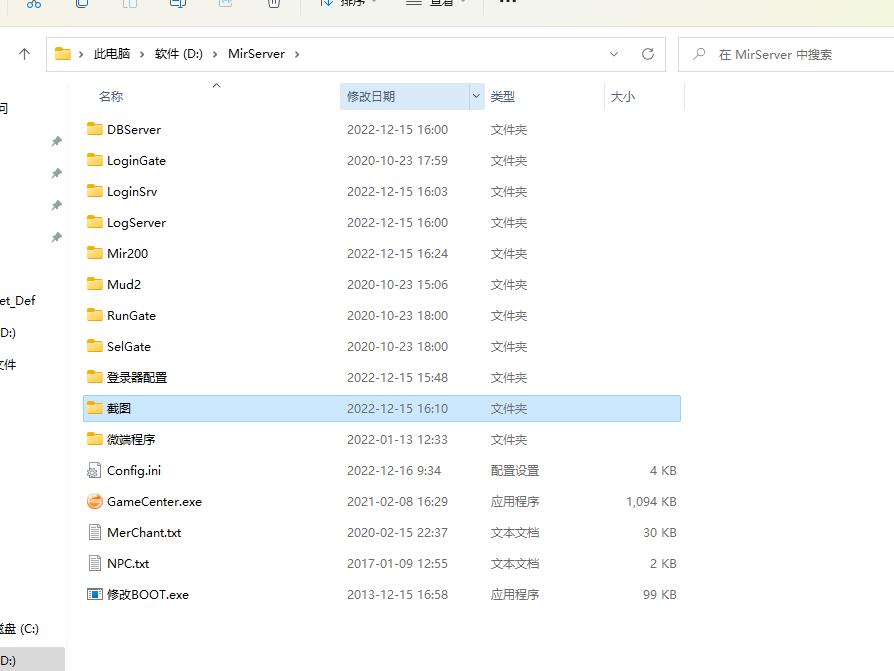Open the address bar history dropdown
Image resolution: width=894 pixels, height=671 pixels.
[614, 54]
